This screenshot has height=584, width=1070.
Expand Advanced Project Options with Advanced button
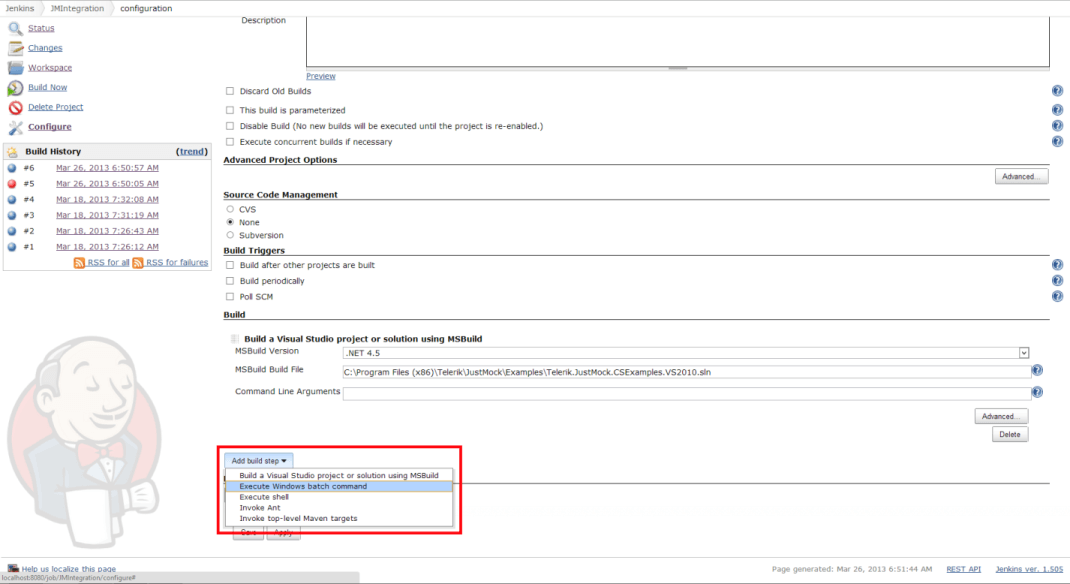point(1021,177)
